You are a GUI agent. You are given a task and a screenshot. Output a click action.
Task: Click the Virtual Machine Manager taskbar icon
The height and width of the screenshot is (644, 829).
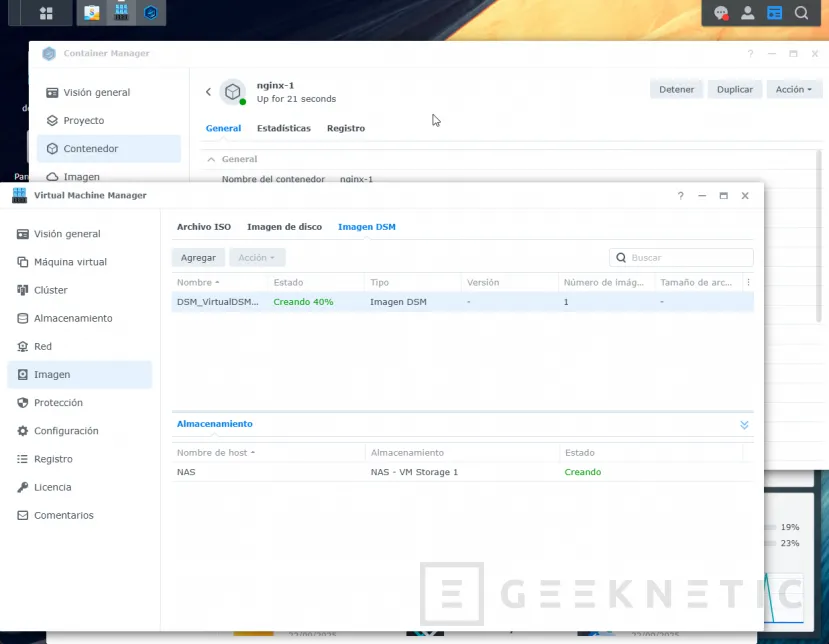(121, 13)
